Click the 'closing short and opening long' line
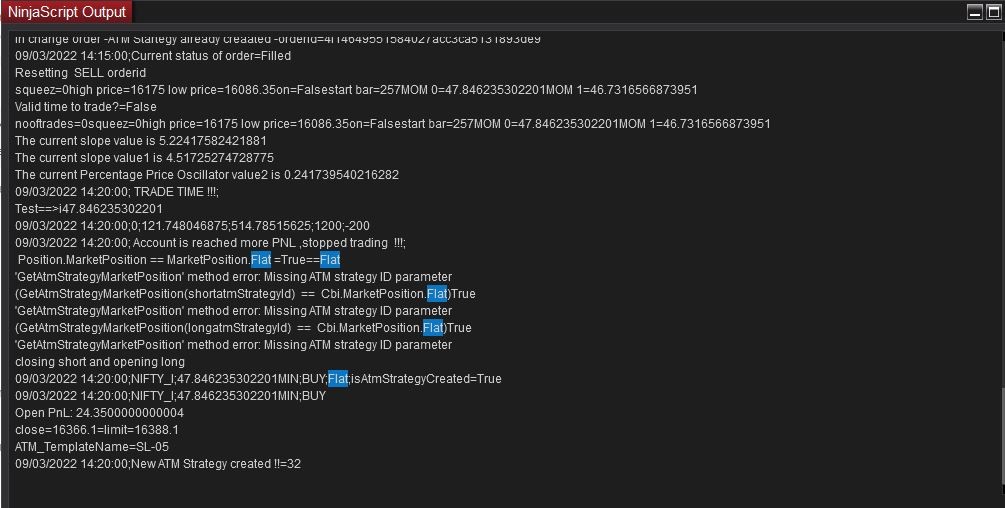 pyautogui.click(x=100, y=362)
